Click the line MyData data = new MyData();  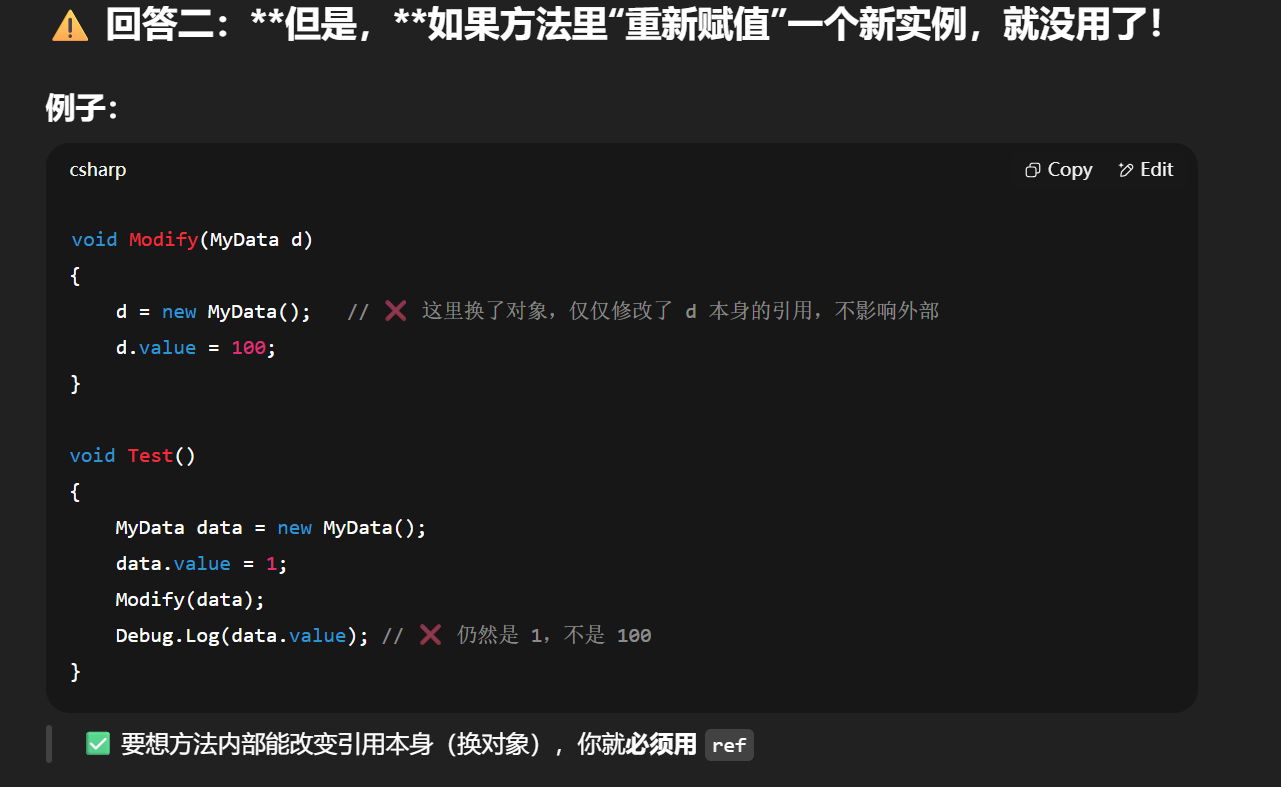pyautogui.click(x=271, y=528)
